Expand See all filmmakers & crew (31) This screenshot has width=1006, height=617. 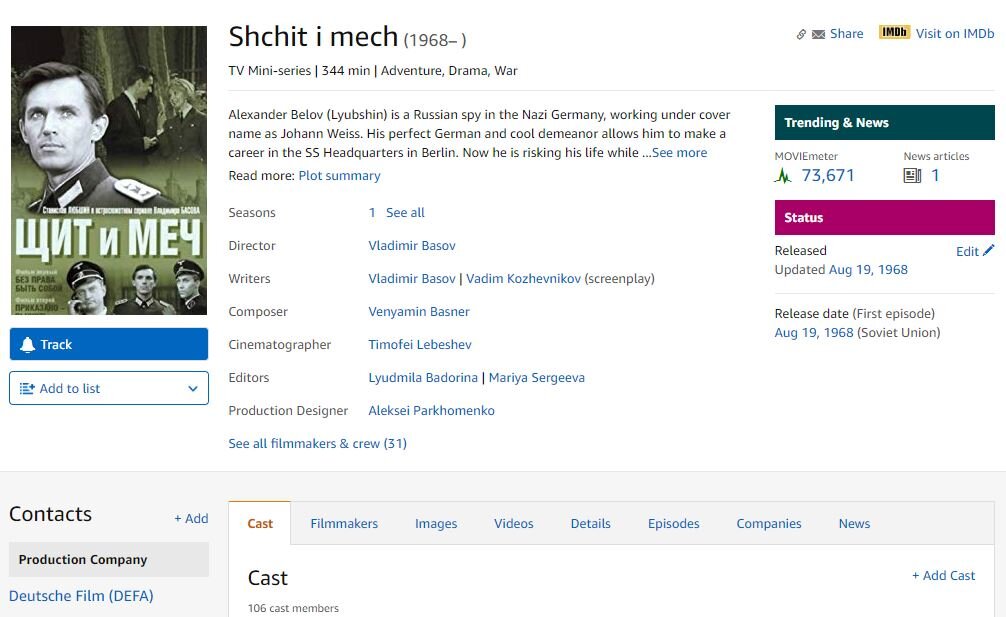pos(317,443)
